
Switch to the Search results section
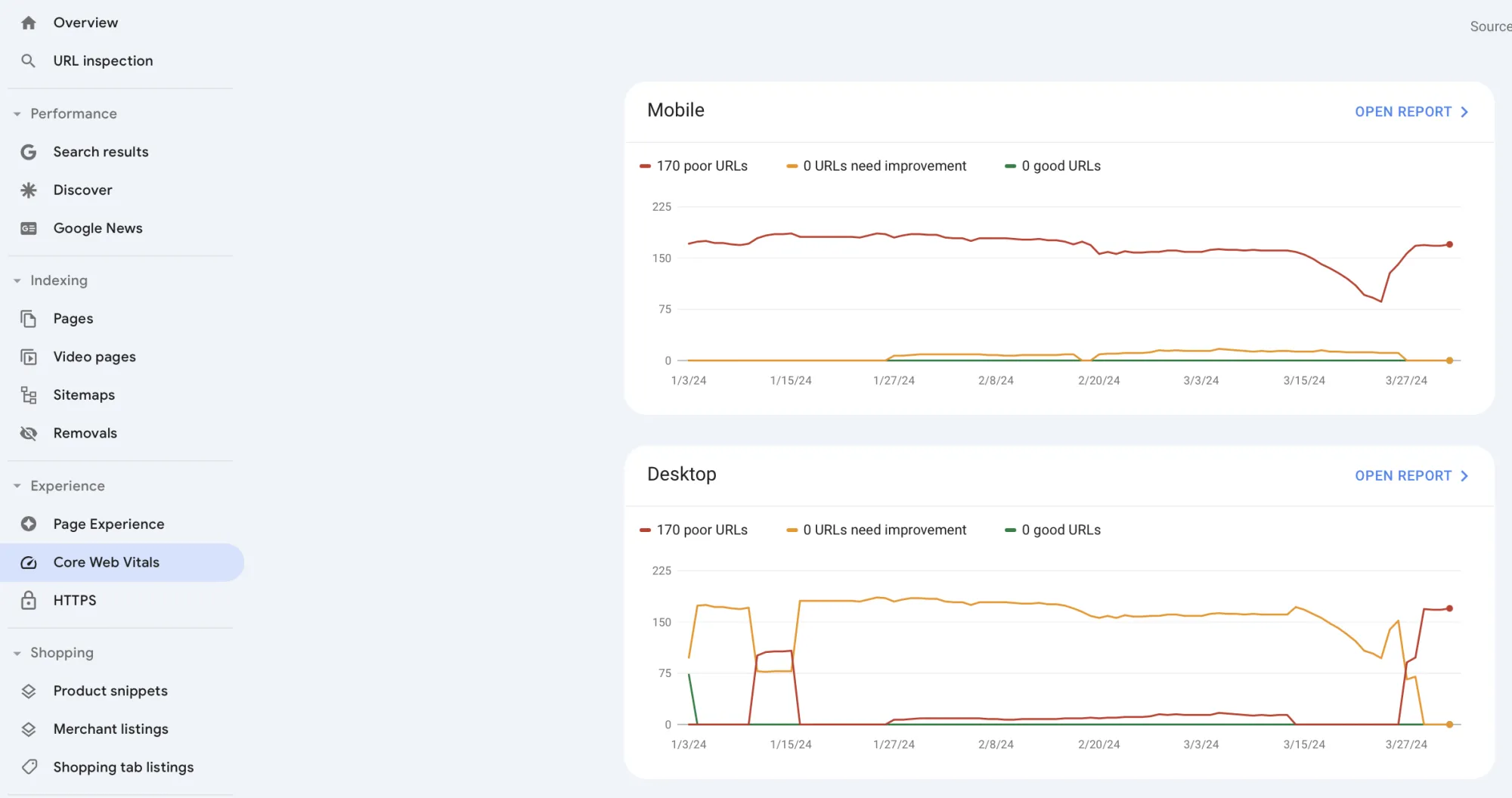[101, 152]
